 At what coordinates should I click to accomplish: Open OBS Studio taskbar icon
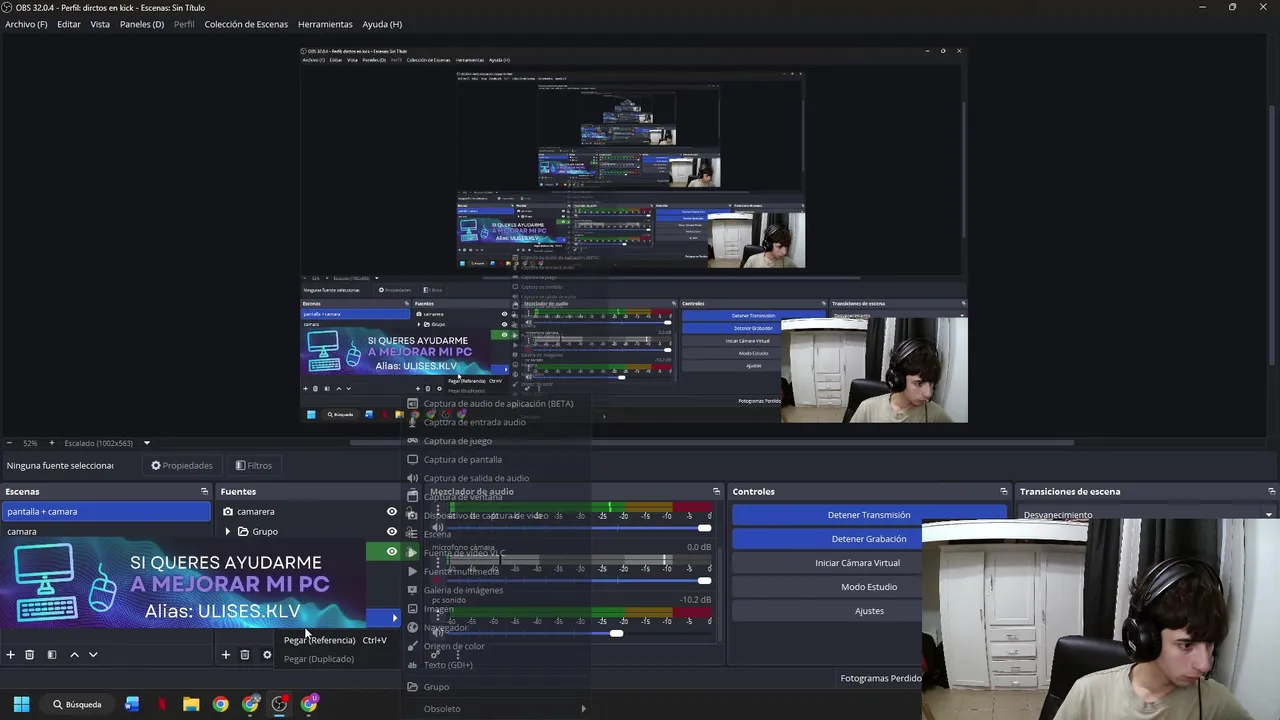tap(279, 704)
